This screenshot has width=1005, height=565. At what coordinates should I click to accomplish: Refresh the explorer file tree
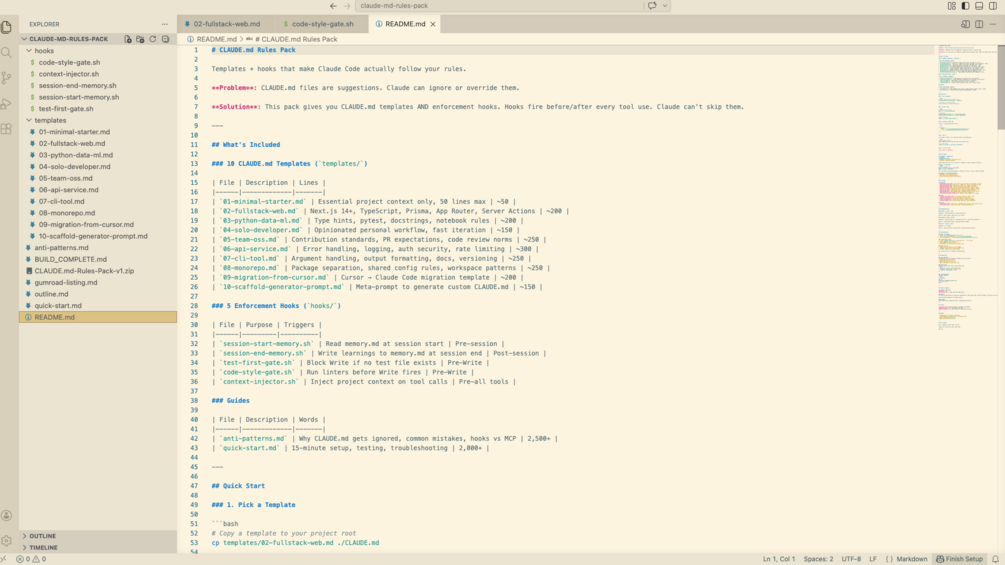[153, 39]
